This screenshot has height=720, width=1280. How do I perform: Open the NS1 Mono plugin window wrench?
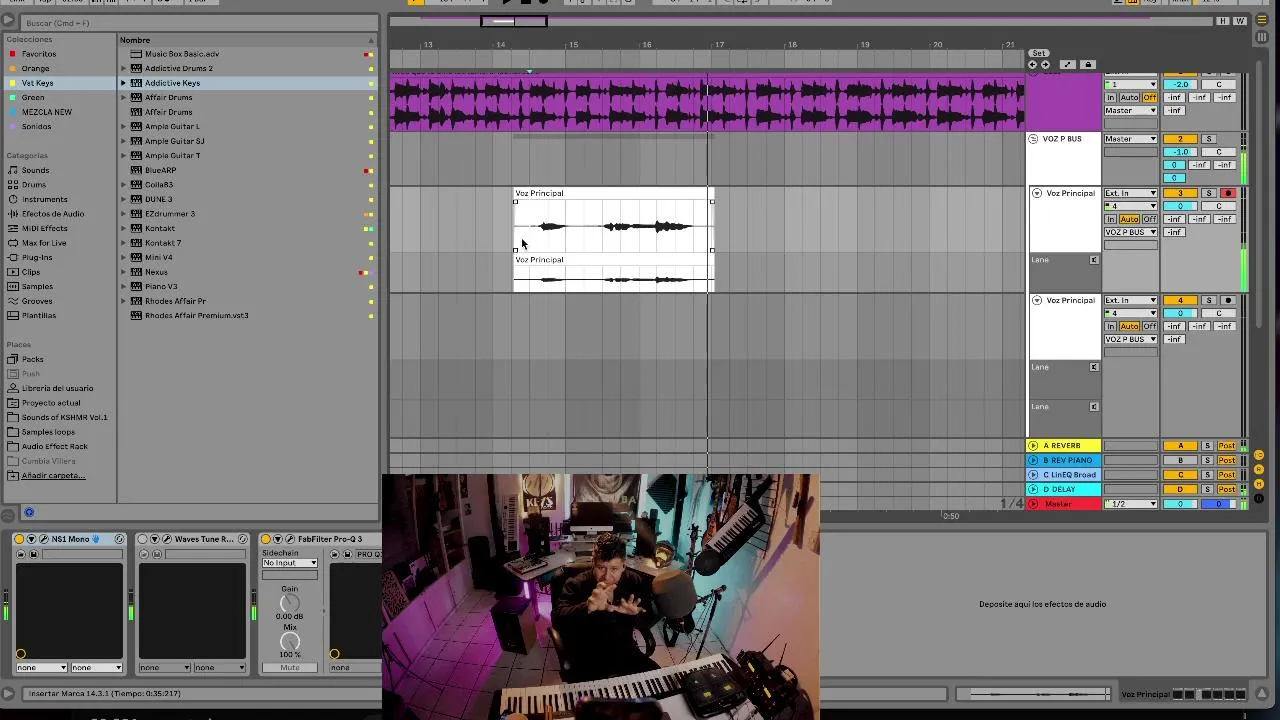point(42,539)
